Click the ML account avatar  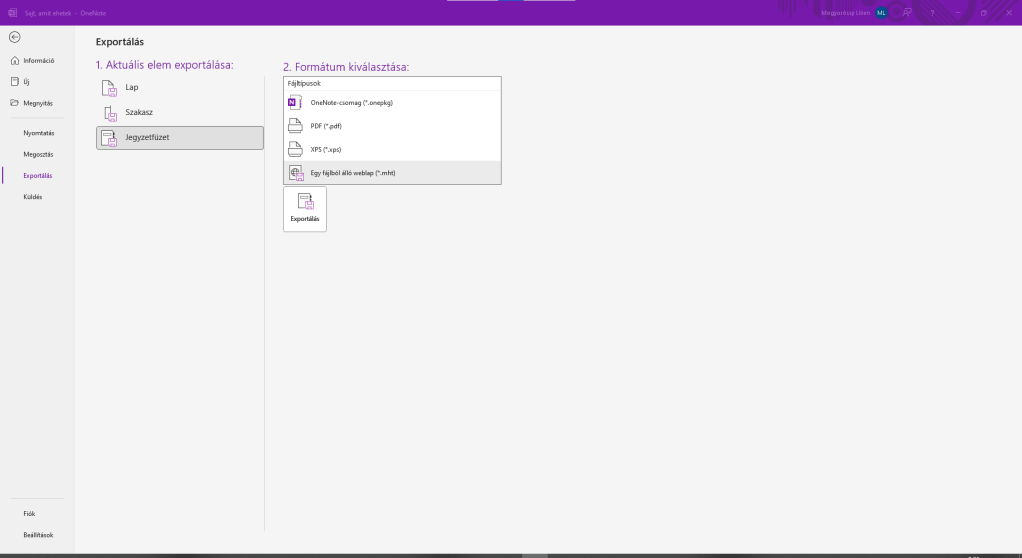[881, 13]
